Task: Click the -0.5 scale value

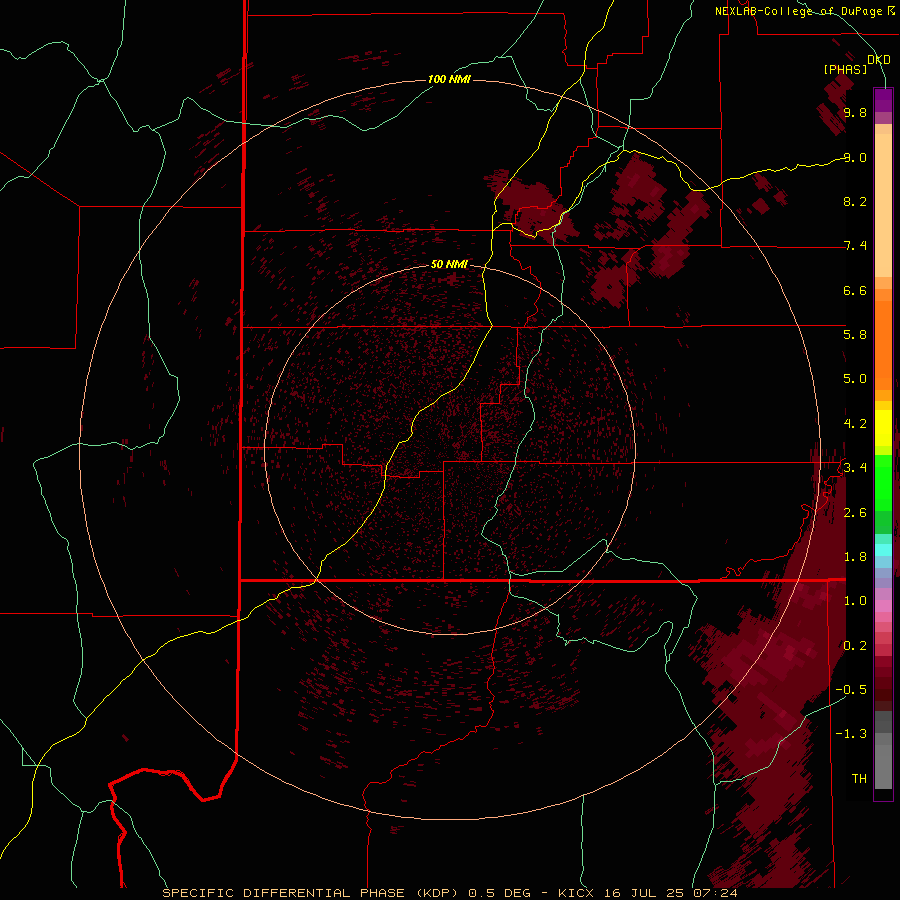Action: 851,690
